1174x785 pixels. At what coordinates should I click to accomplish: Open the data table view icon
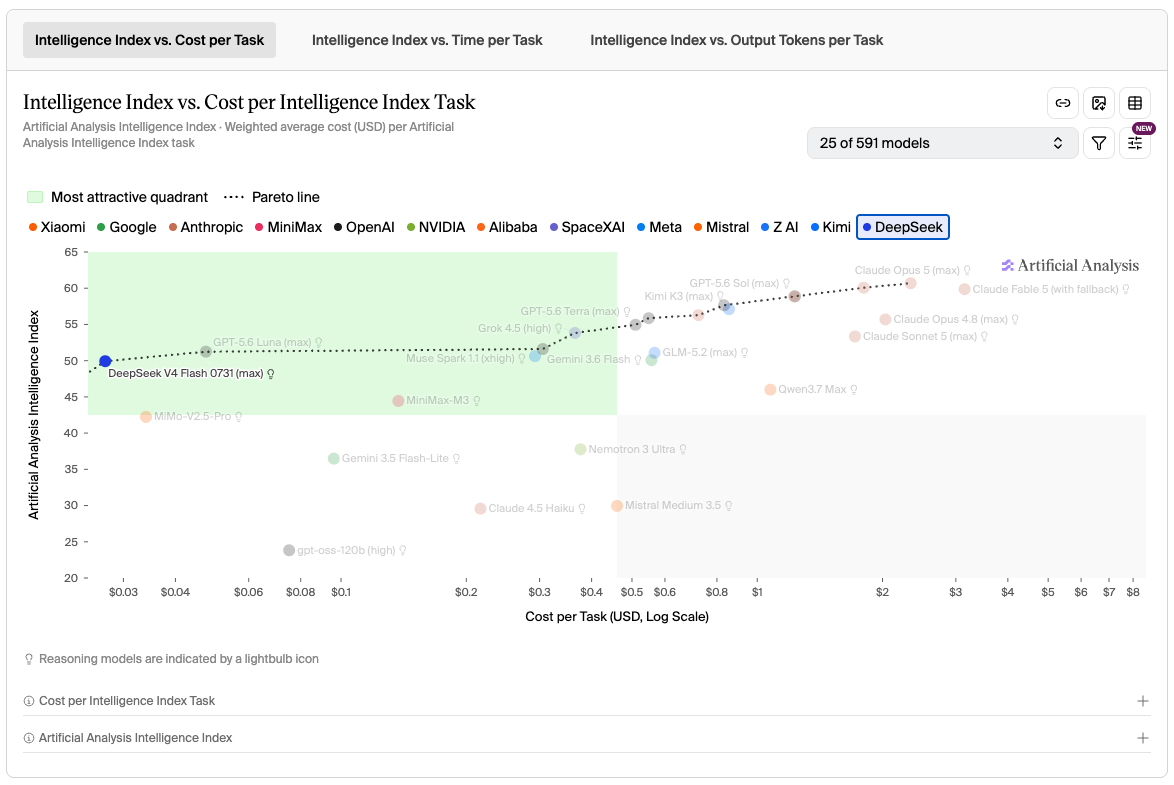tap(1135, 103)
